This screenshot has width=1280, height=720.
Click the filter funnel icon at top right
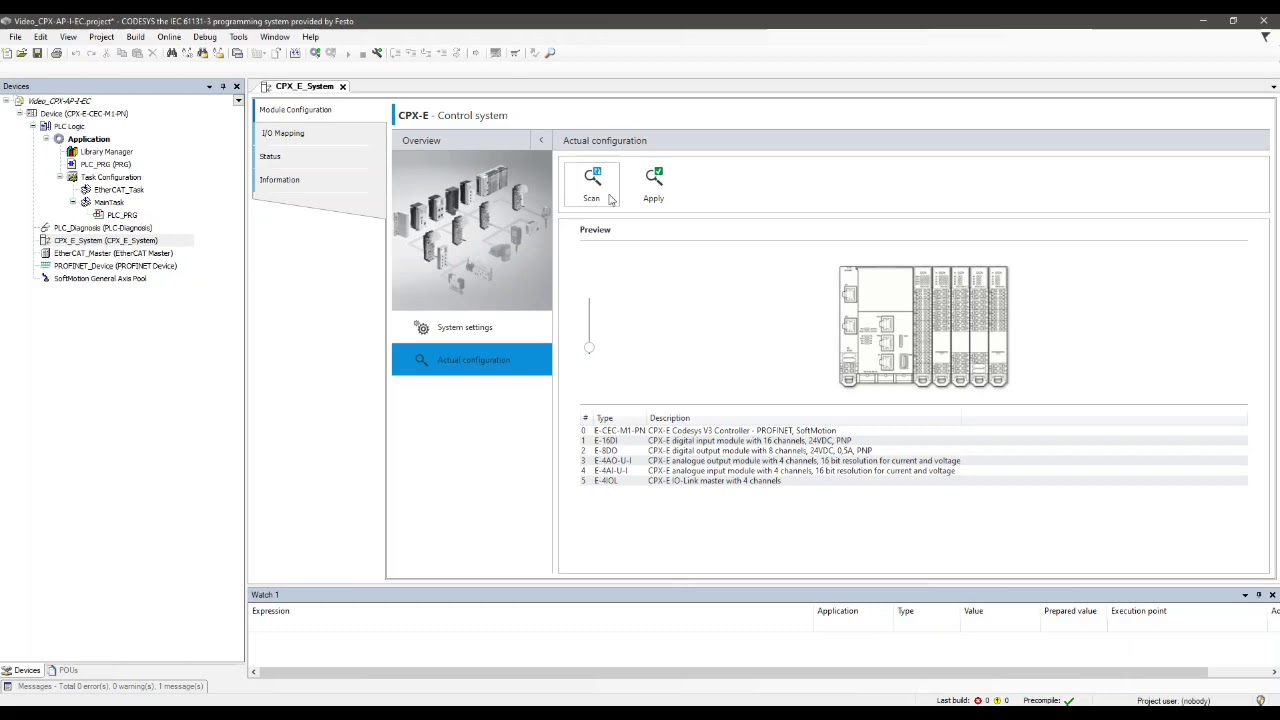[x=1265, y=37]
